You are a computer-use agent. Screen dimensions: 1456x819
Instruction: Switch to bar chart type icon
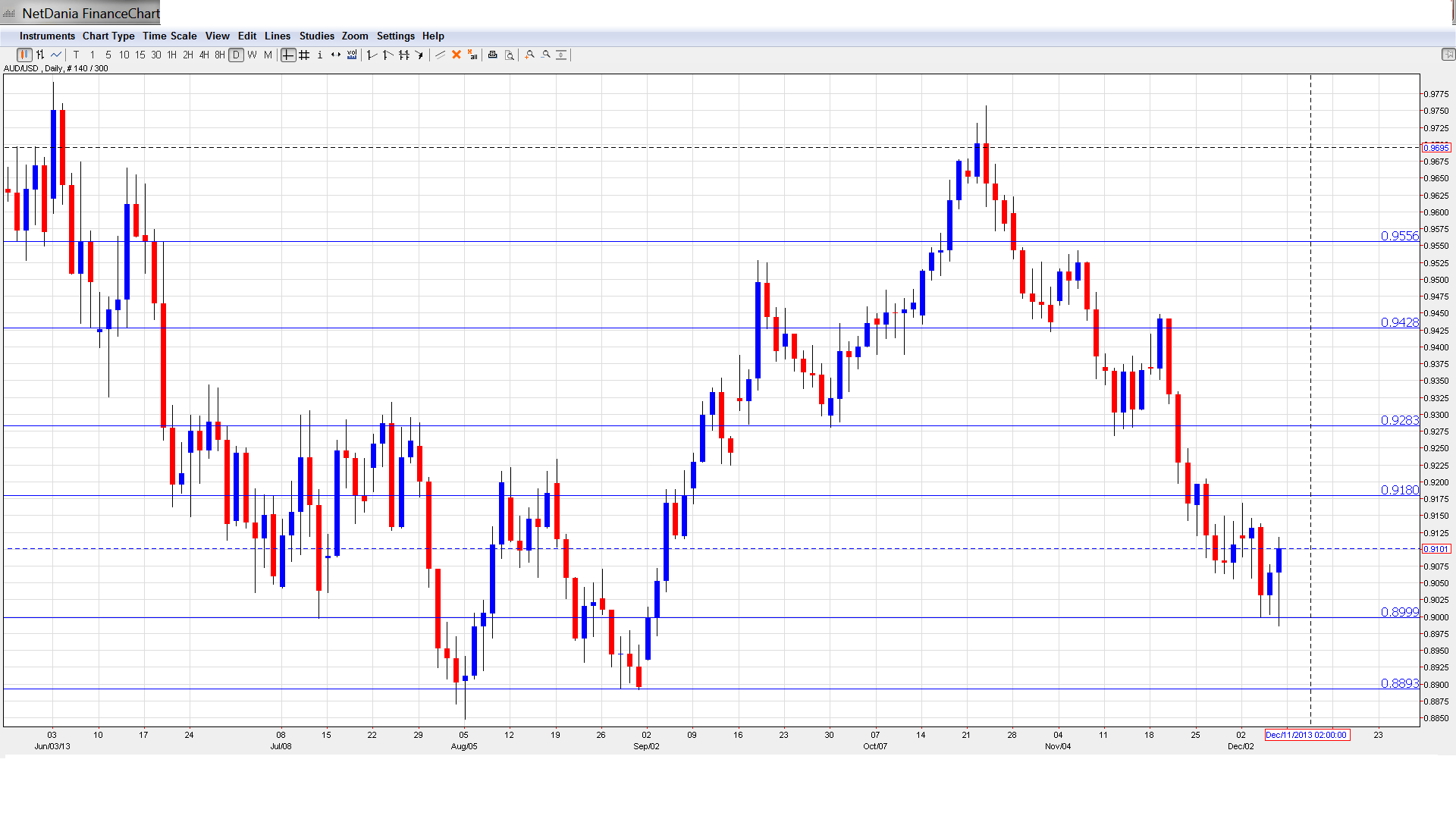click(40, 55)
